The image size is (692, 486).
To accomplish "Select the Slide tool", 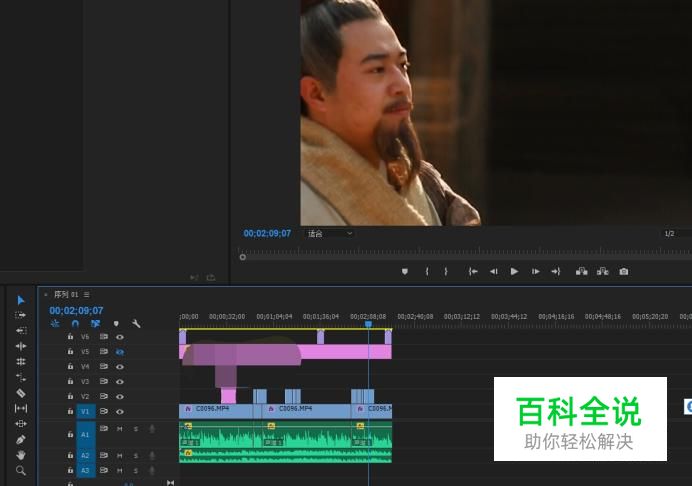I will point(21,424).
